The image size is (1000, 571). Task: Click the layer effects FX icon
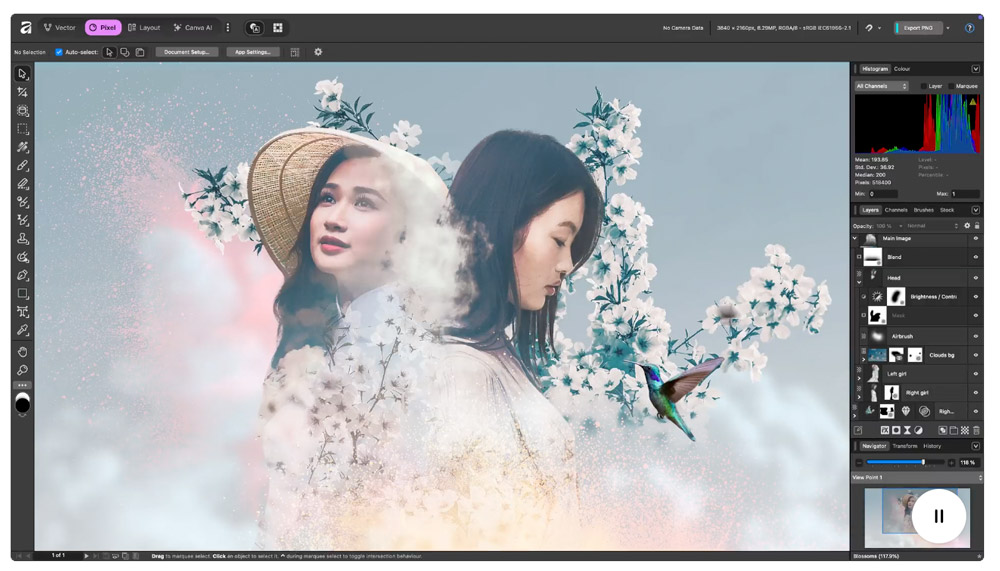tap(885, 430)
